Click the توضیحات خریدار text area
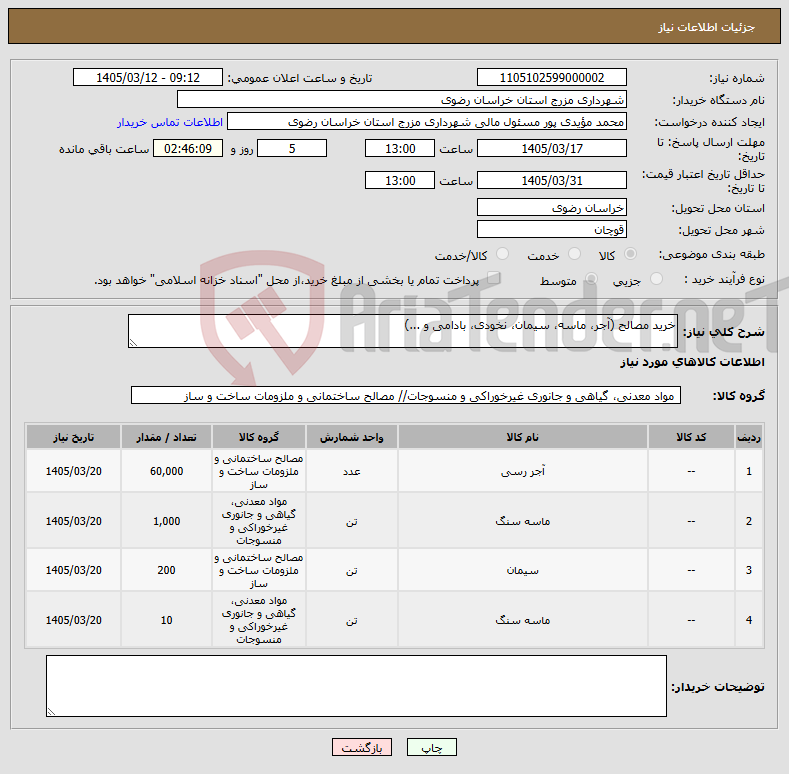 pos(356,686)
